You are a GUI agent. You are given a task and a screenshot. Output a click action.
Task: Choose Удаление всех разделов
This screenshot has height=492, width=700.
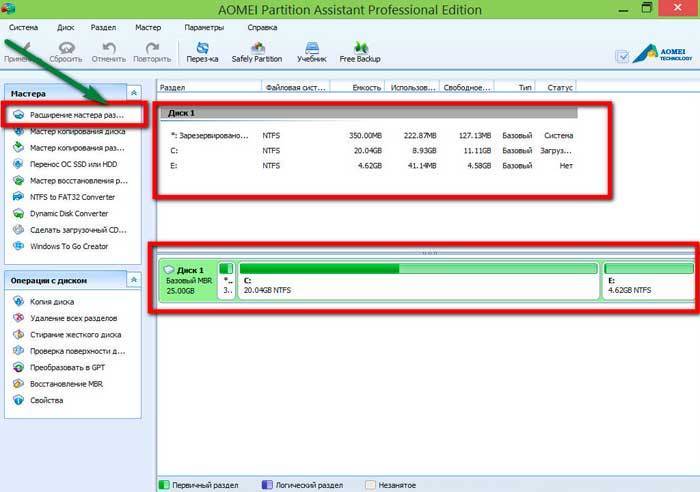(74, 318)
